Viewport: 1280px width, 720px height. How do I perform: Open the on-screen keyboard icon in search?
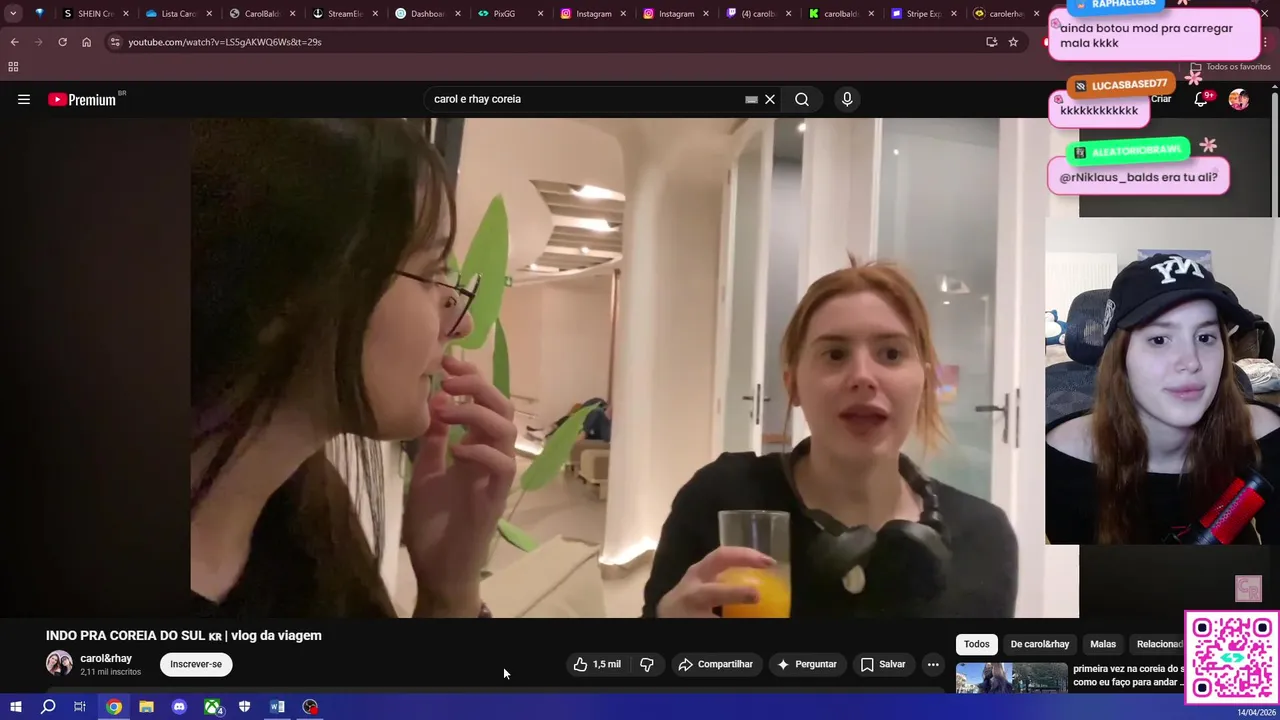(751, 99)
